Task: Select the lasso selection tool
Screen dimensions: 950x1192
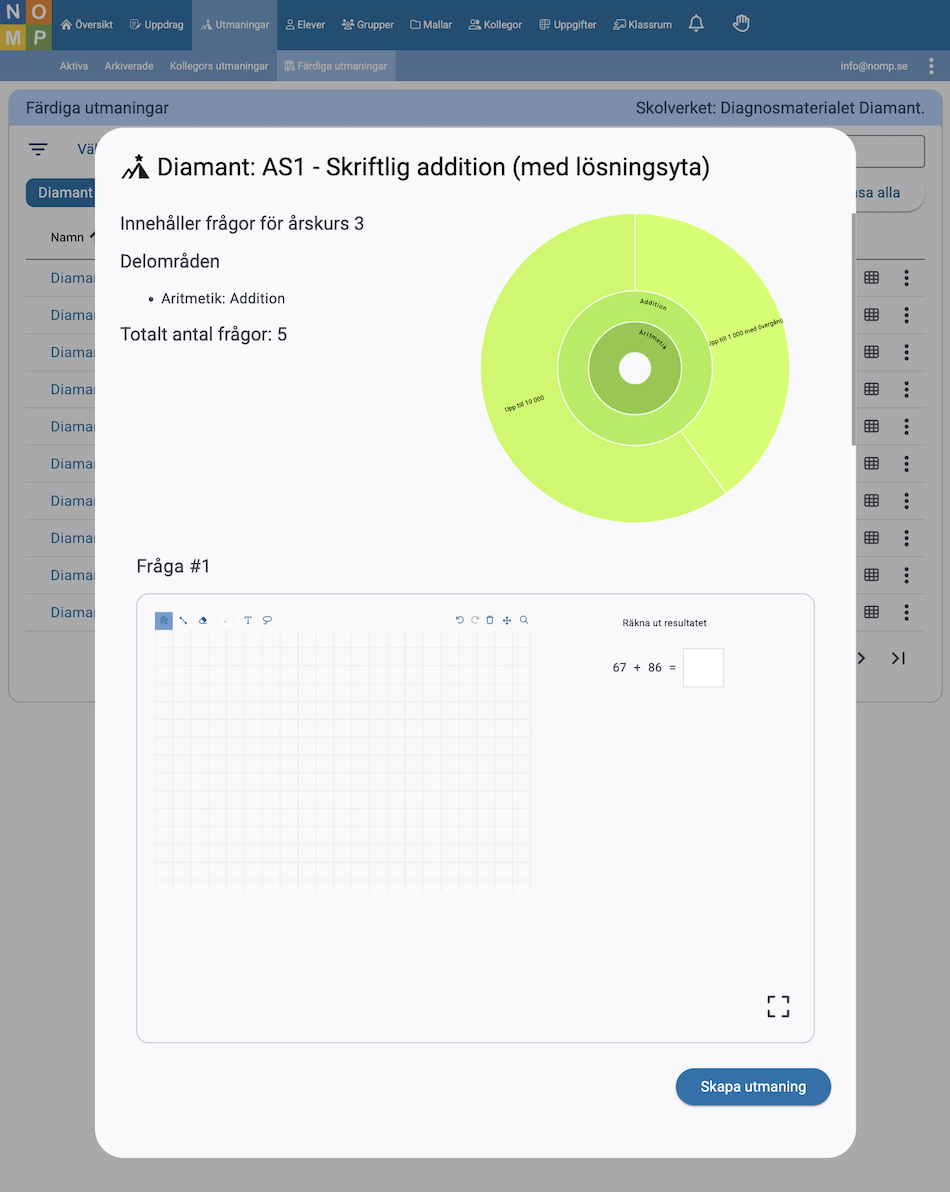Action: (268, 620)
